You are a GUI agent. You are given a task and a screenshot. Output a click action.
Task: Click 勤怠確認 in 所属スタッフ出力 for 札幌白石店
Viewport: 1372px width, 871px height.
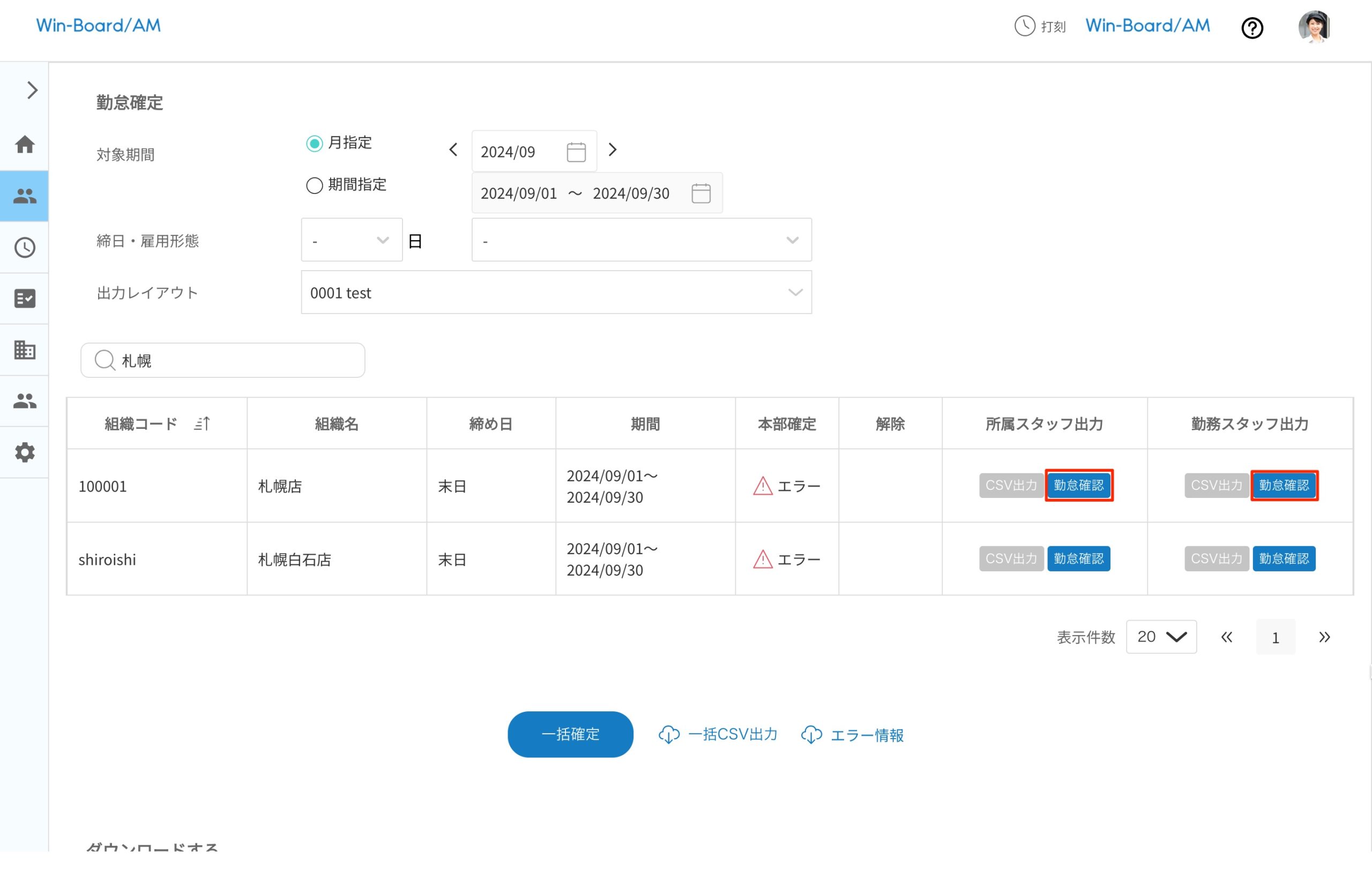pos(1078,559)
